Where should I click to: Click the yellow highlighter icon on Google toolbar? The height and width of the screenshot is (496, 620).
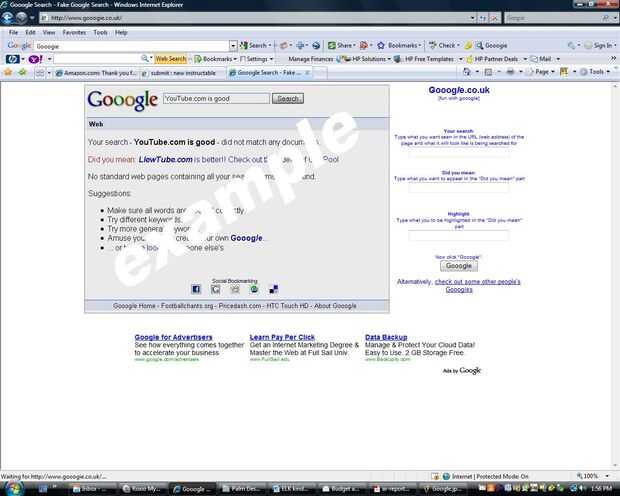coord(468,45)
